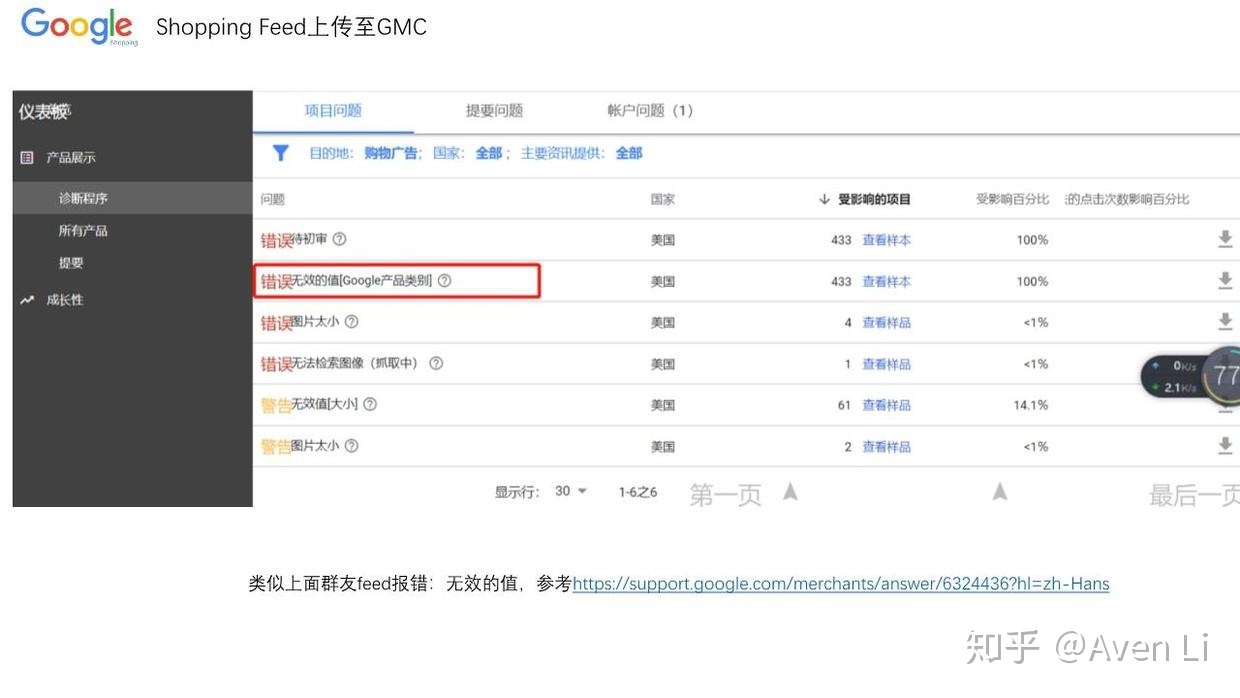Click the 问题 column header

point(273,199)
